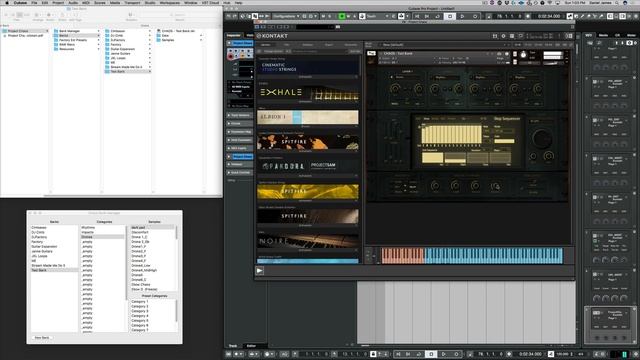Click the Preset Categories header button
Viewport: 640px width, 360px height.
pyautogui.click(x=154, y=296)
